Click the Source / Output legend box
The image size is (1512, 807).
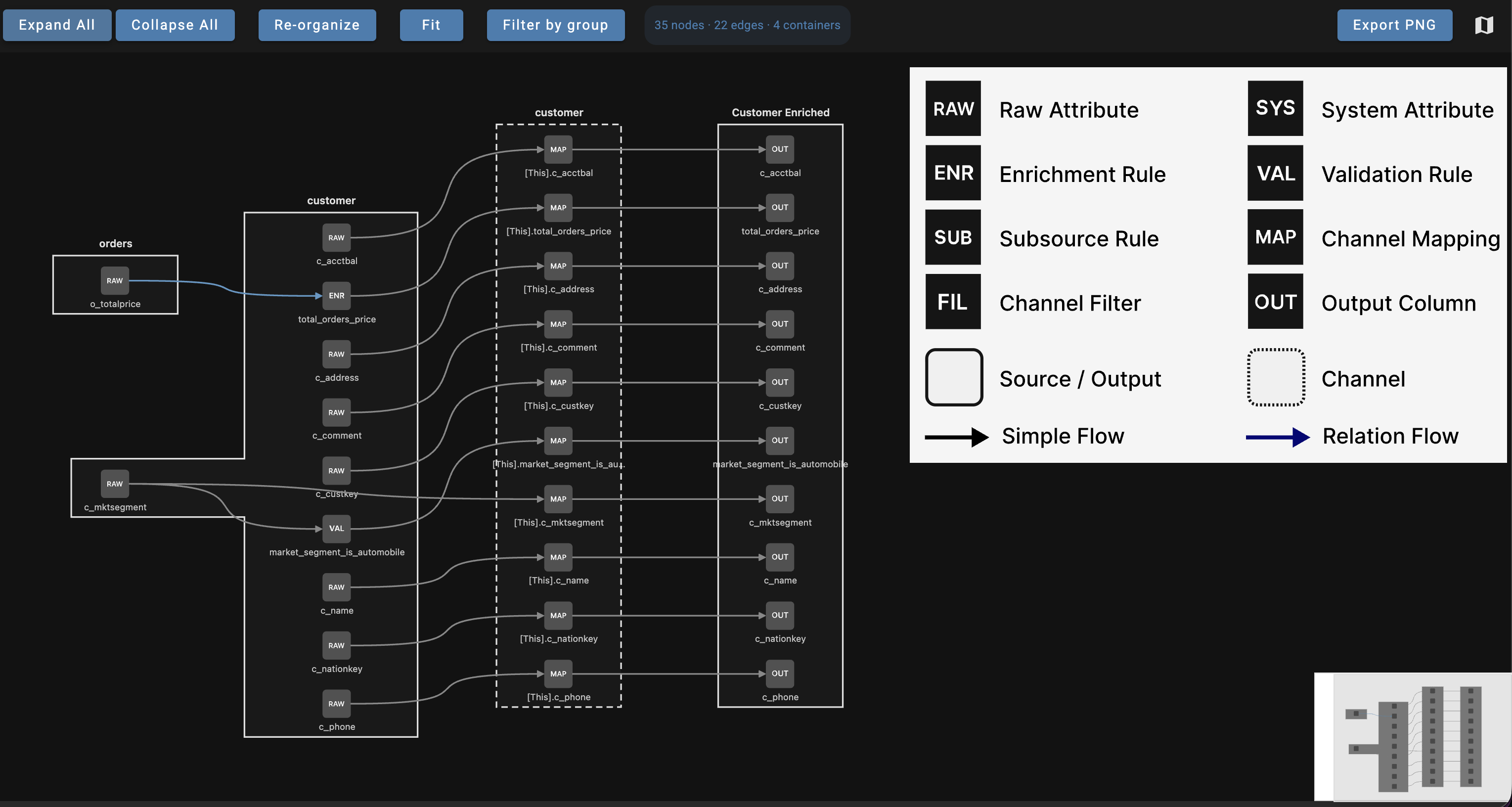(x=954, y=377)
